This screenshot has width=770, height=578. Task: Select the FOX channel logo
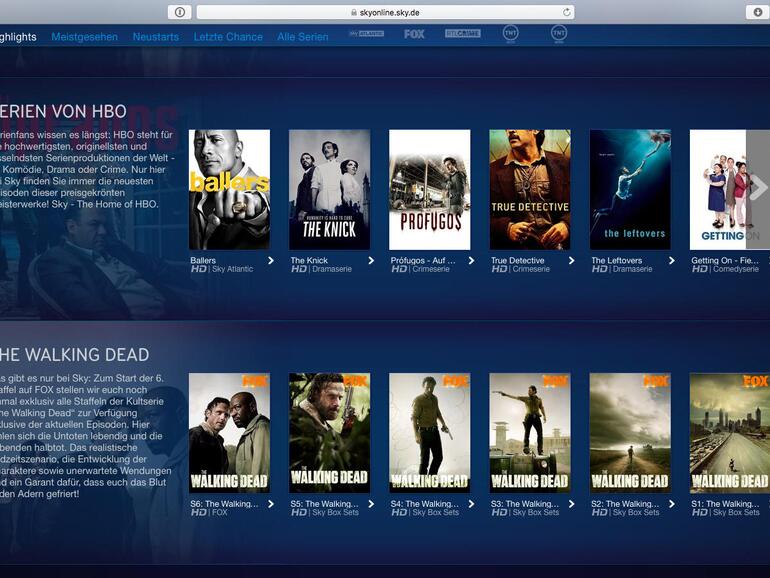point(414,34)
